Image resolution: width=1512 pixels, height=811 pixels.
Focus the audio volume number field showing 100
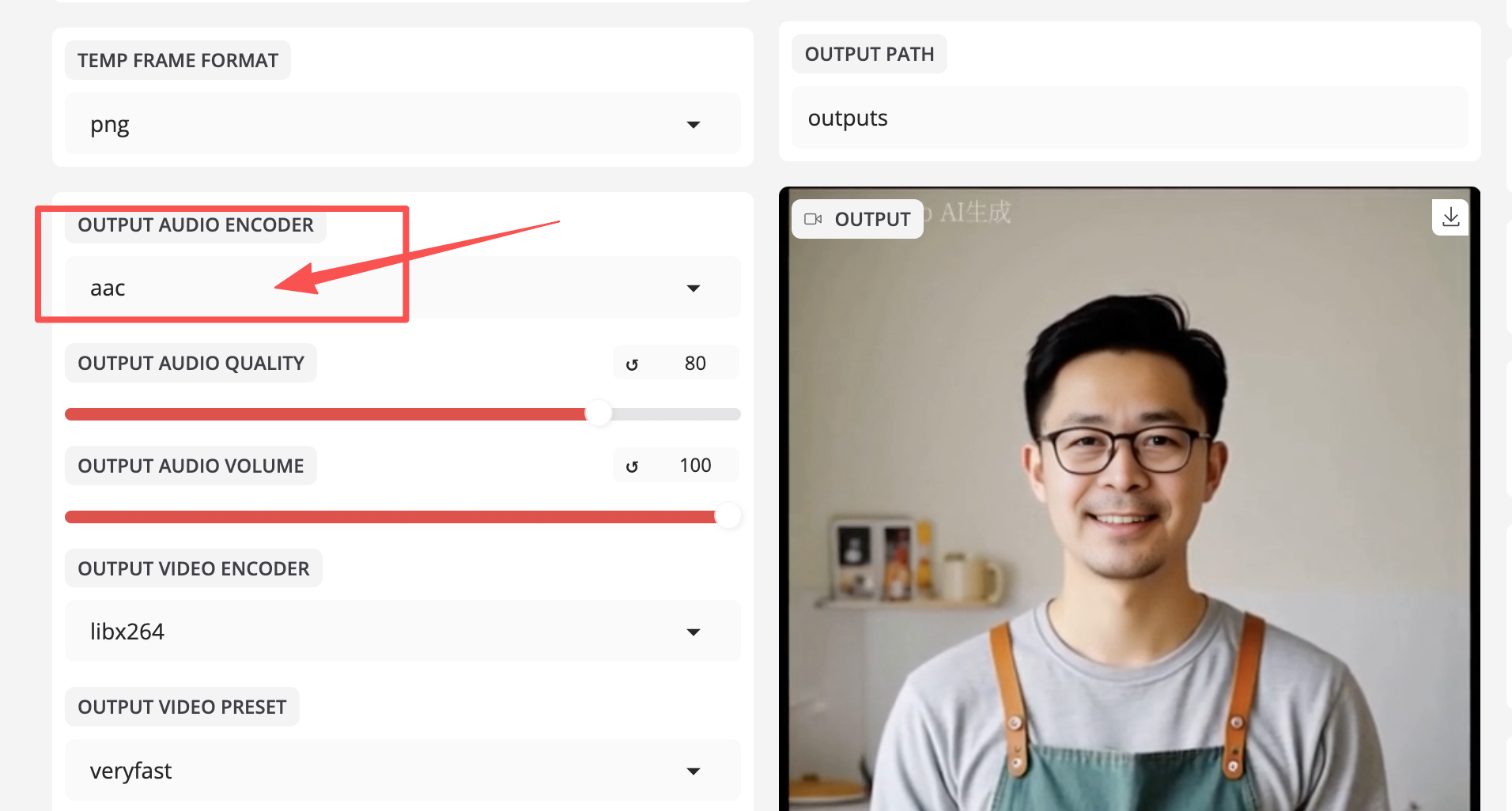695,466
